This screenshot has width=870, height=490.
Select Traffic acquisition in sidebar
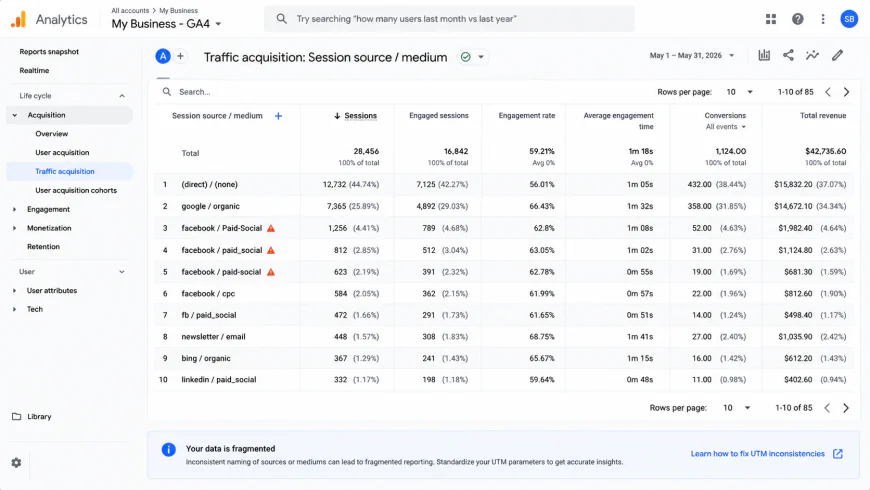(x=65, y=171)
